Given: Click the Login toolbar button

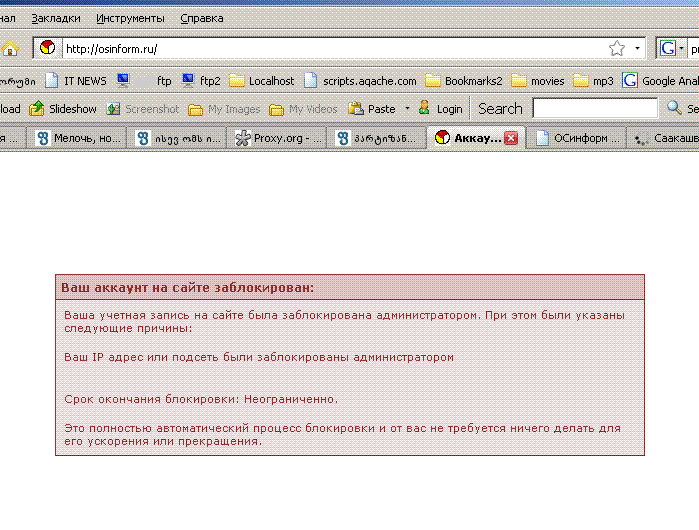Looking at the screenshot, I should click(x=440, y=109).
